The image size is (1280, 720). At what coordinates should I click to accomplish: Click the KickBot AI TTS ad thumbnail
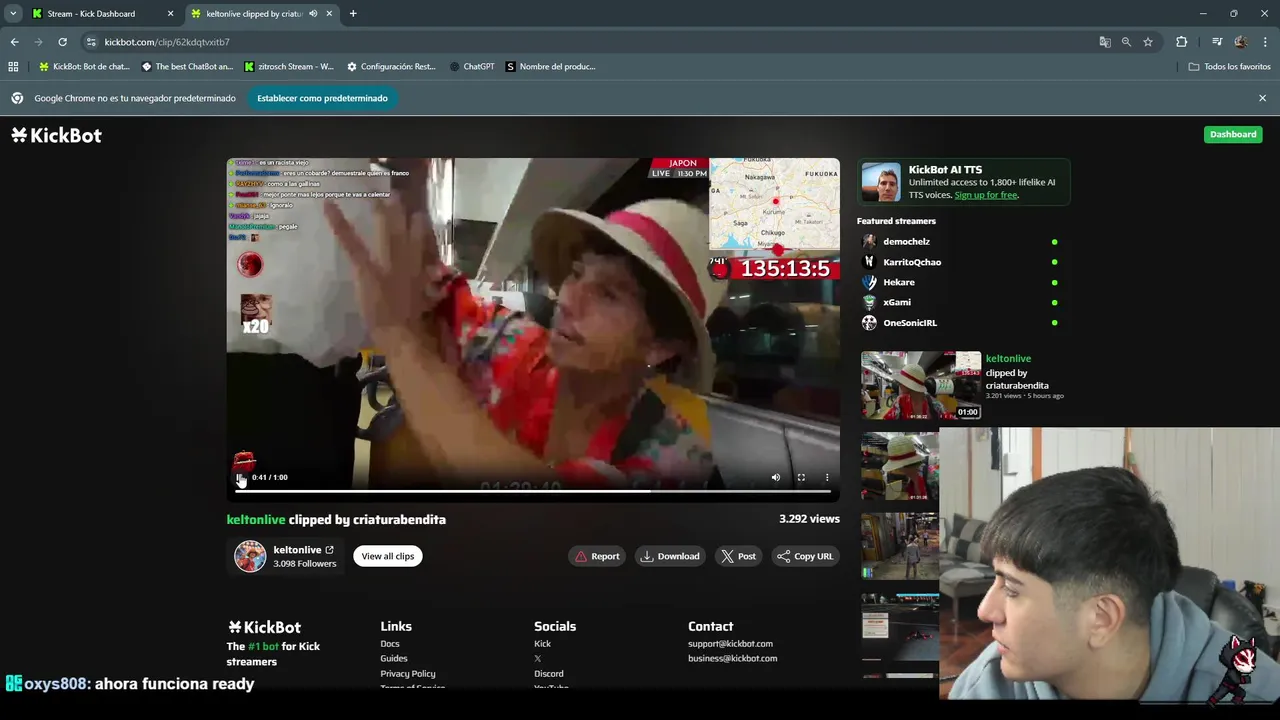tap(881, 182)
